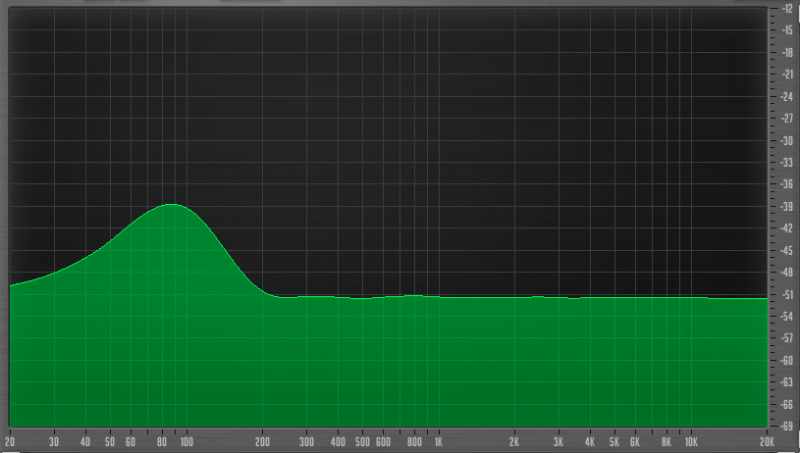Click the -21 dB scale label
The height and width of the screenshot is (453, 800).
(x=788, y=75)
